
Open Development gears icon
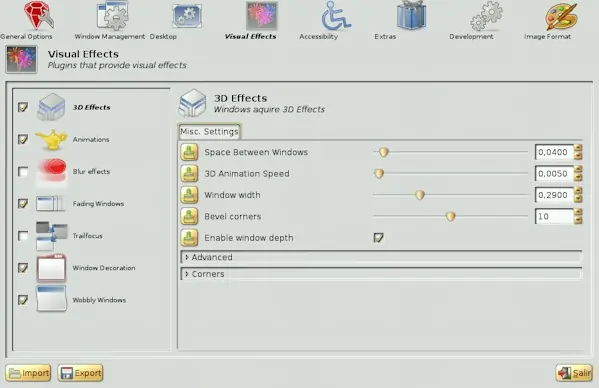[x=486, y=16]
